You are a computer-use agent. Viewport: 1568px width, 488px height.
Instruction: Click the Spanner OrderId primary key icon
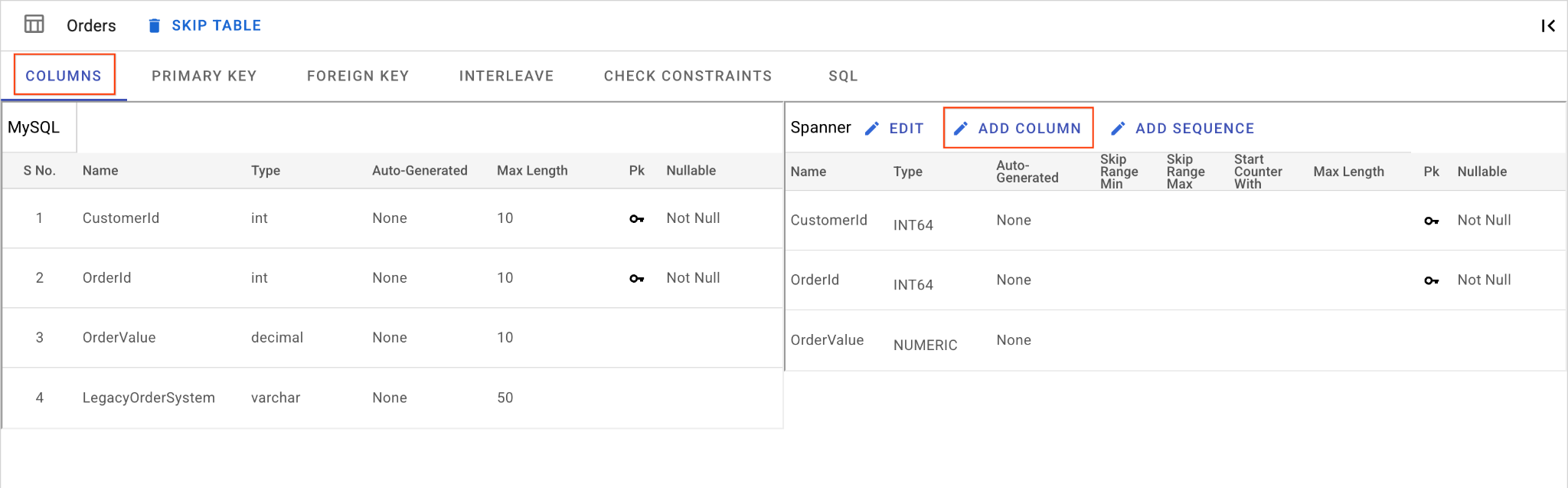click(1431, 281)
